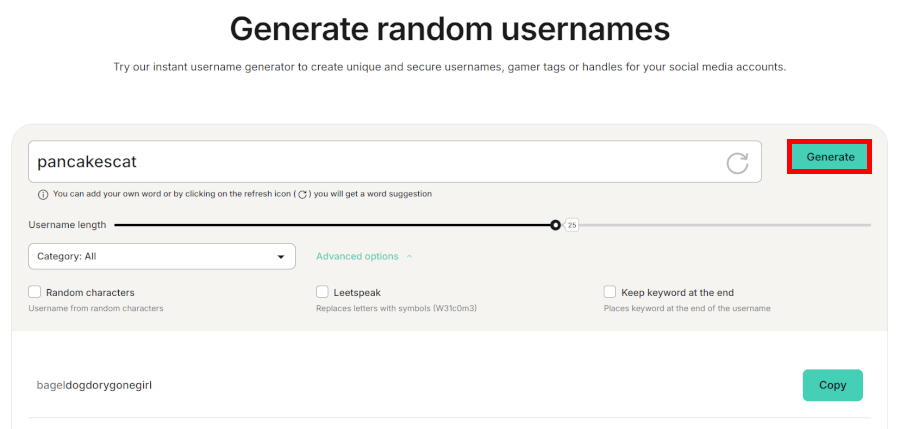Toggle the Leetspeak checkbox
The width and height of the screenshot is (900, 429).
322,292
